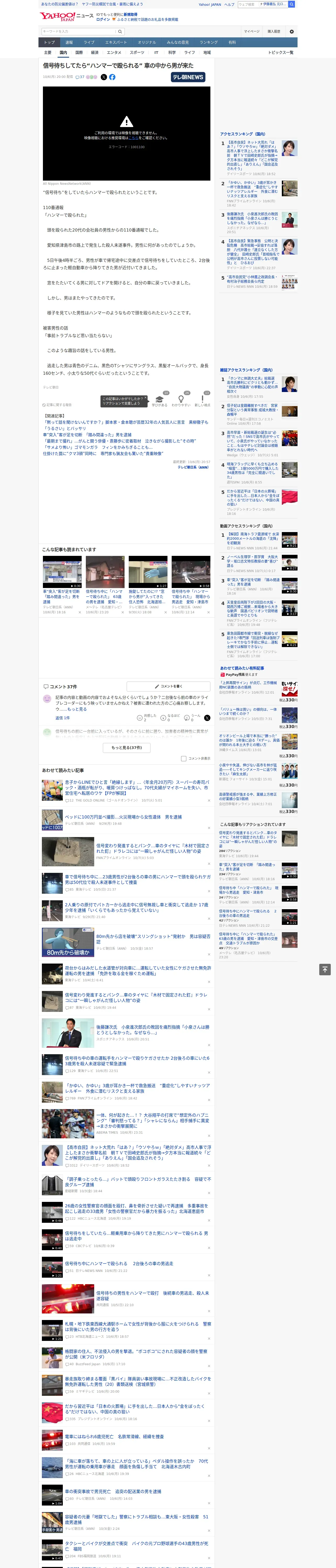Click the comment count 37 icon under headline

point(80,77)
